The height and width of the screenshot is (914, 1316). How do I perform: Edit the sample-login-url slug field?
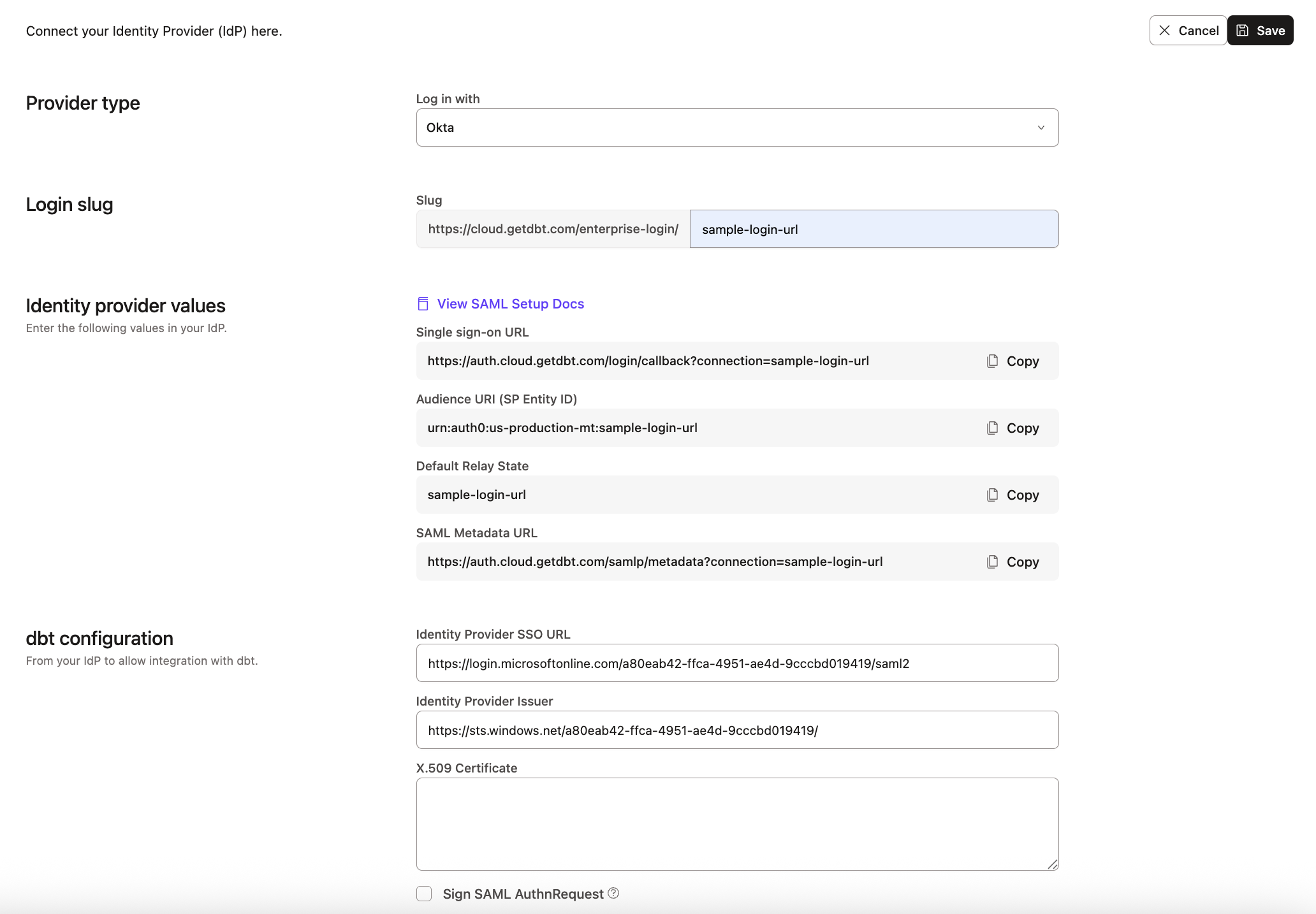(874, 229)
